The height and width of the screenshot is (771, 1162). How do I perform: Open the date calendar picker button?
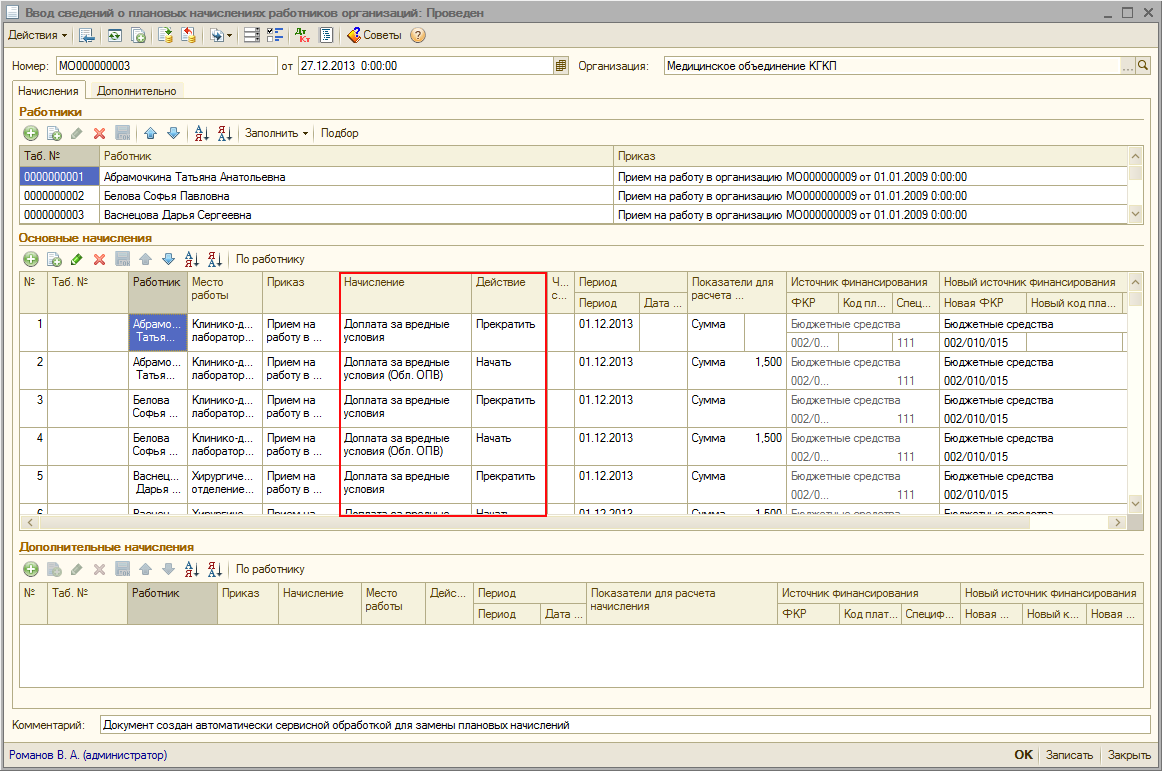[x=561, y=66]
